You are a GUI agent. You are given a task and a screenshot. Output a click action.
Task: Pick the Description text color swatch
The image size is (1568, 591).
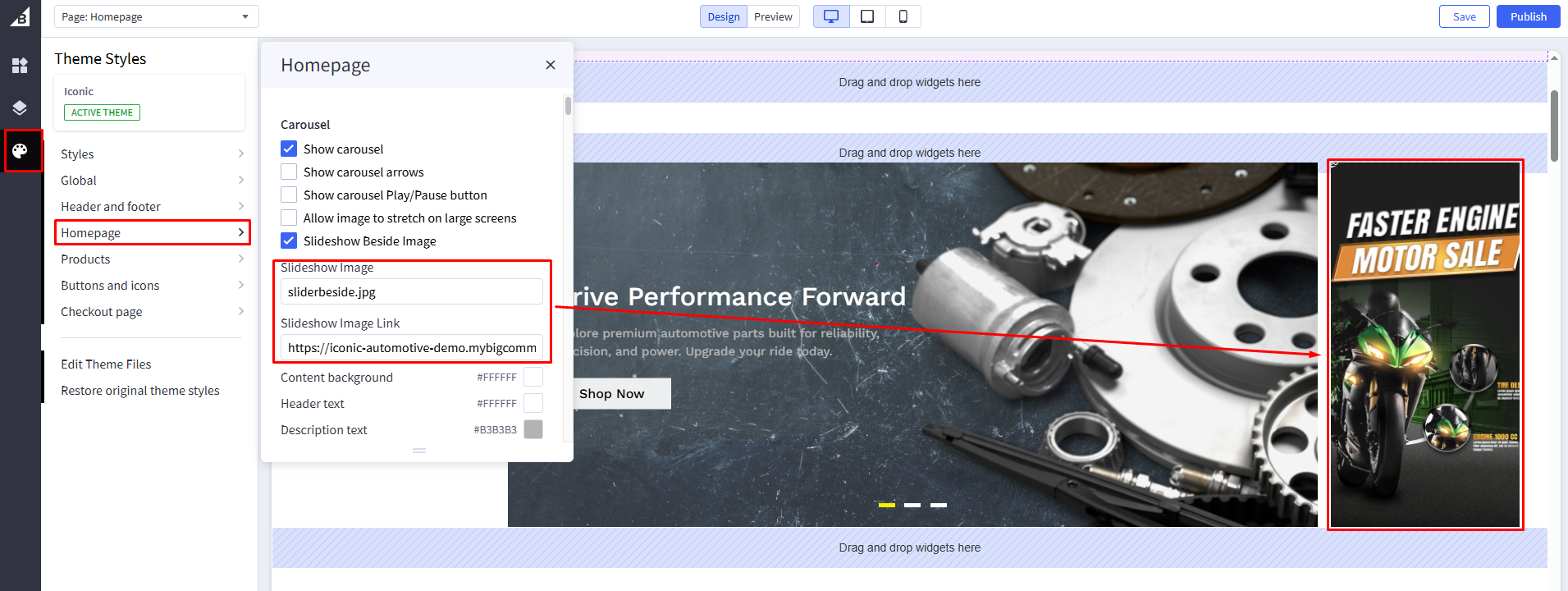[533, 429]
